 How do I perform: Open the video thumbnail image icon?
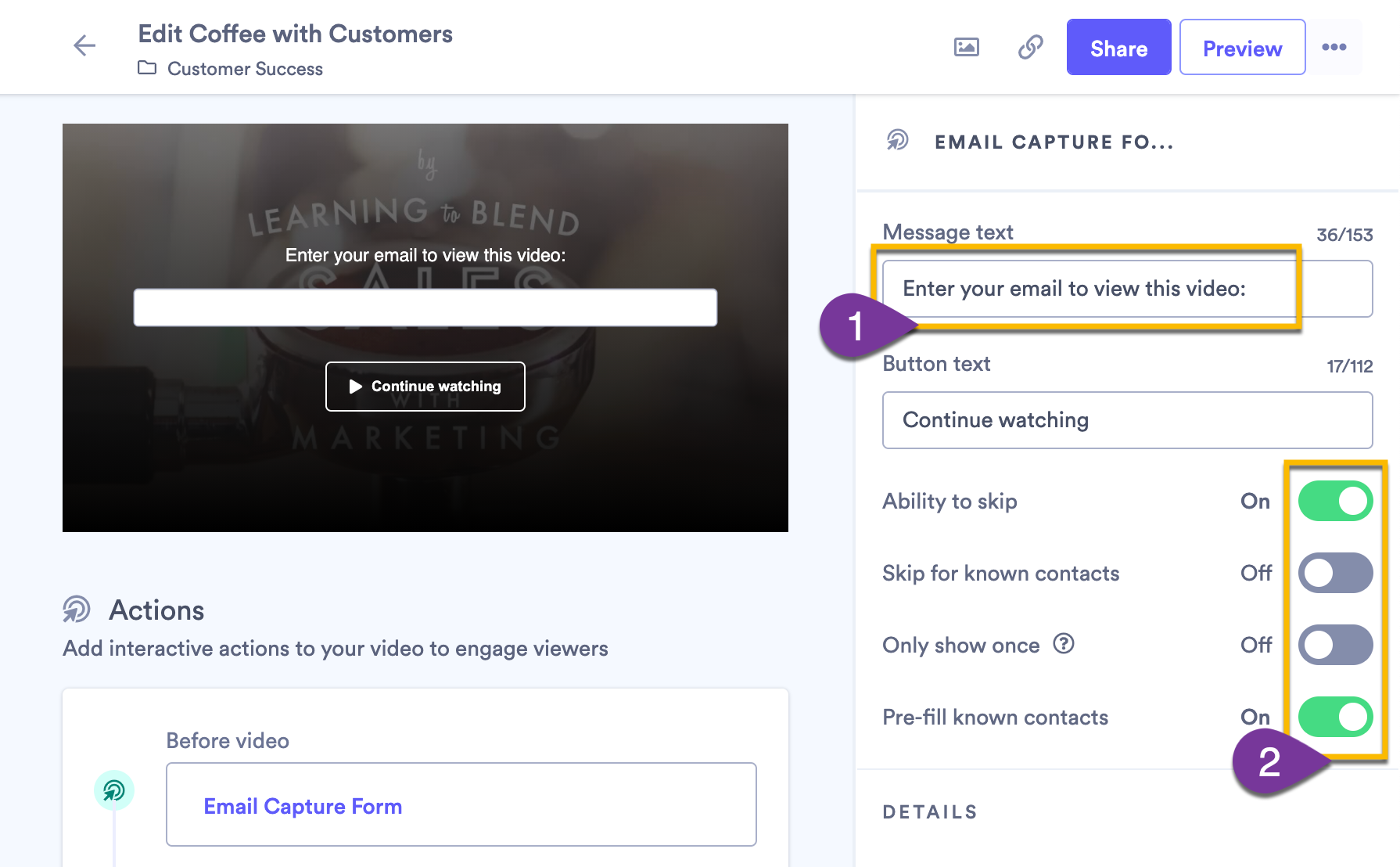pos(966,47)
